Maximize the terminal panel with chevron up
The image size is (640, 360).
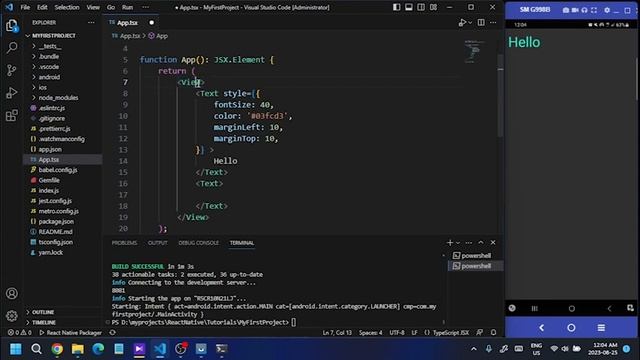pyautogui.click(x=481, y=242)
